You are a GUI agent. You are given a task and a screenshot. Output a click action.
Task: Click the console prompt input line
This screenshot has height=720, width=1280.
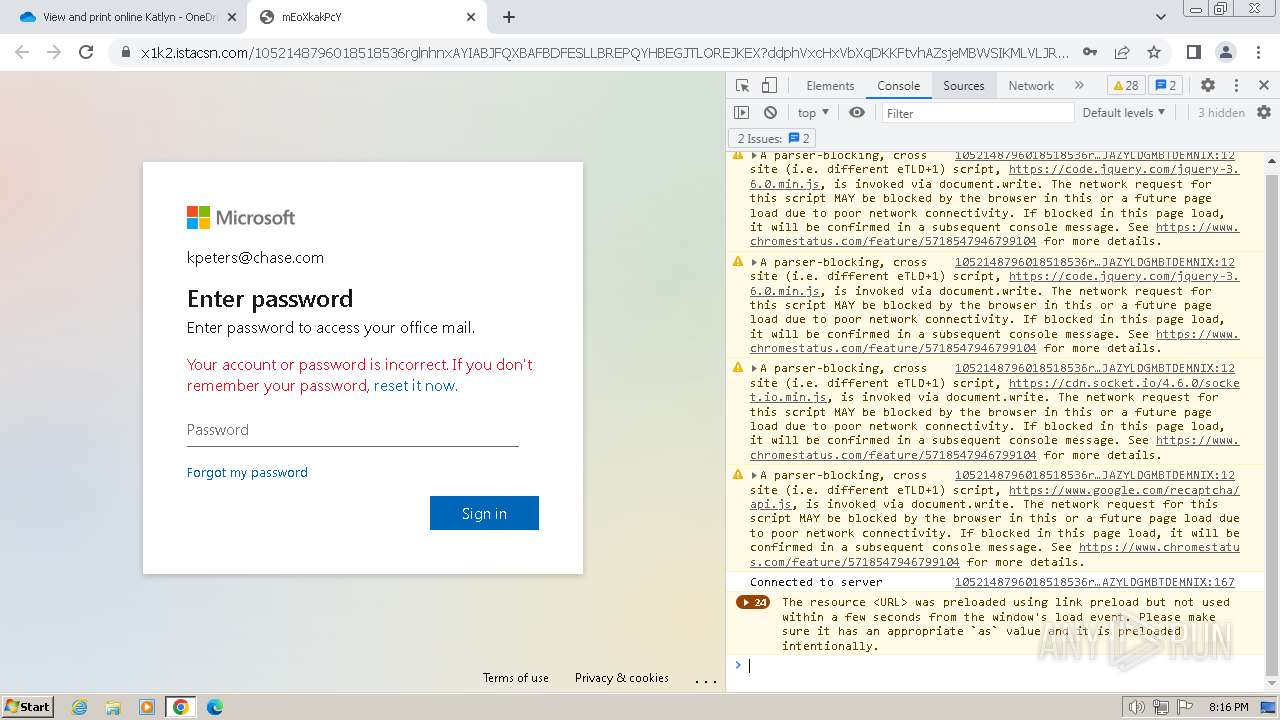click(1000, 665)
